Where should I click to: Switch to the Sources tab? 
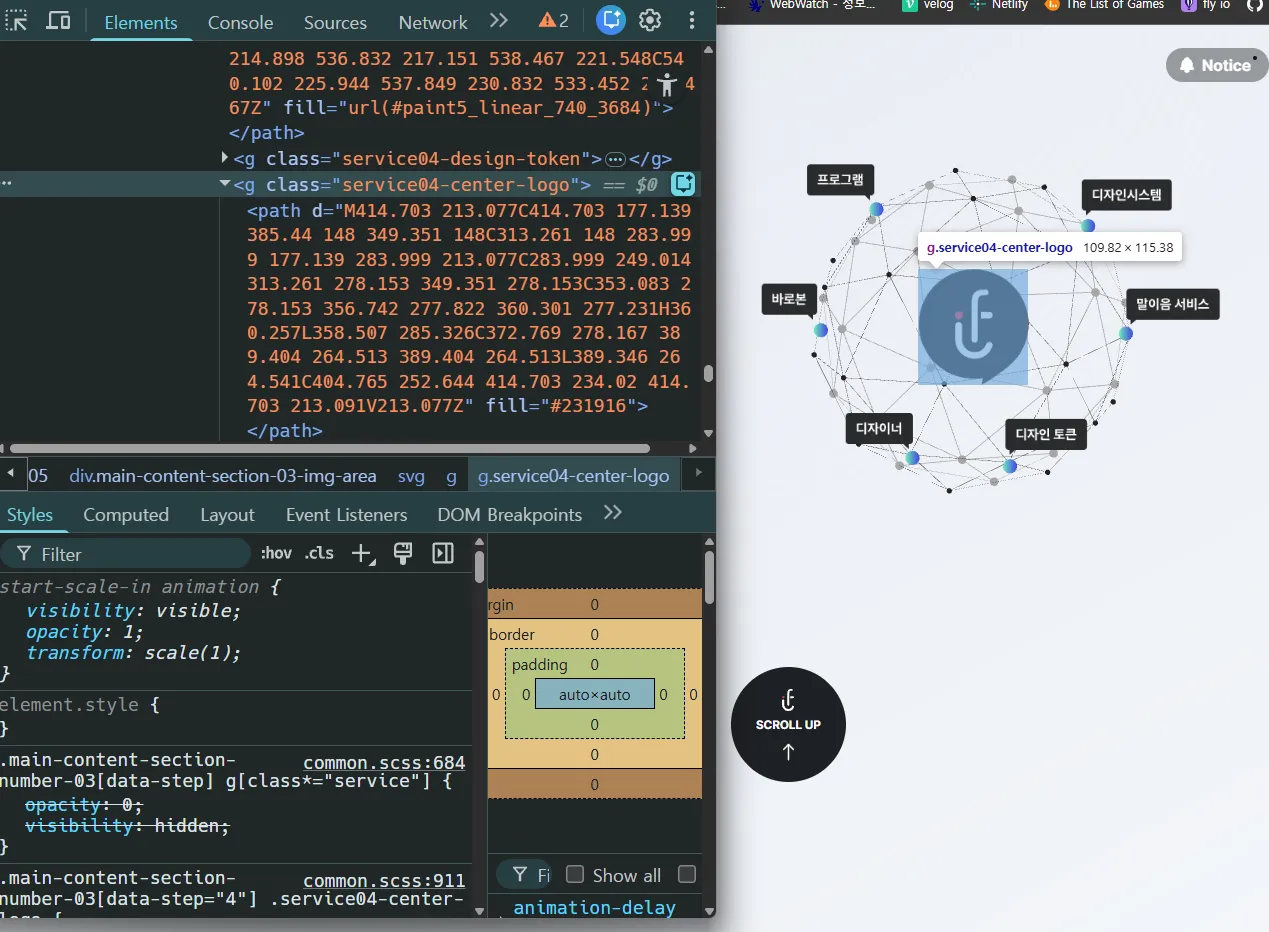pyautogui.click(x=335, y=22)
